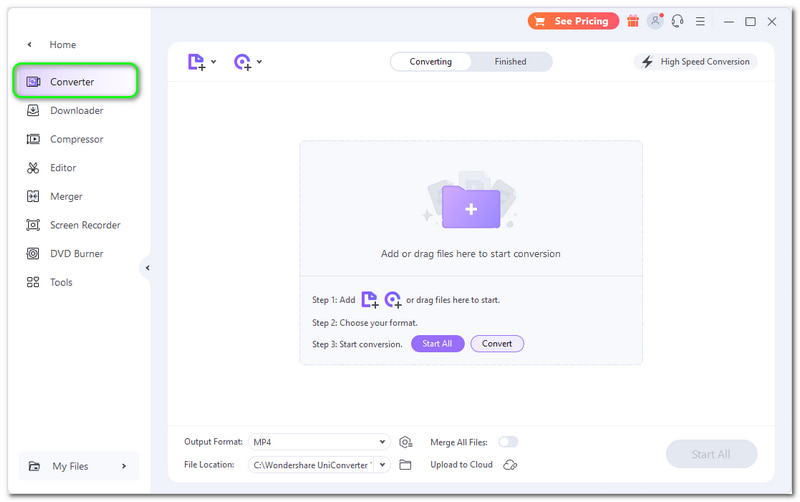Expand the Output Format MP4 dropdown
This screenshot has width=800, height=502.
(x=382, y=442)
